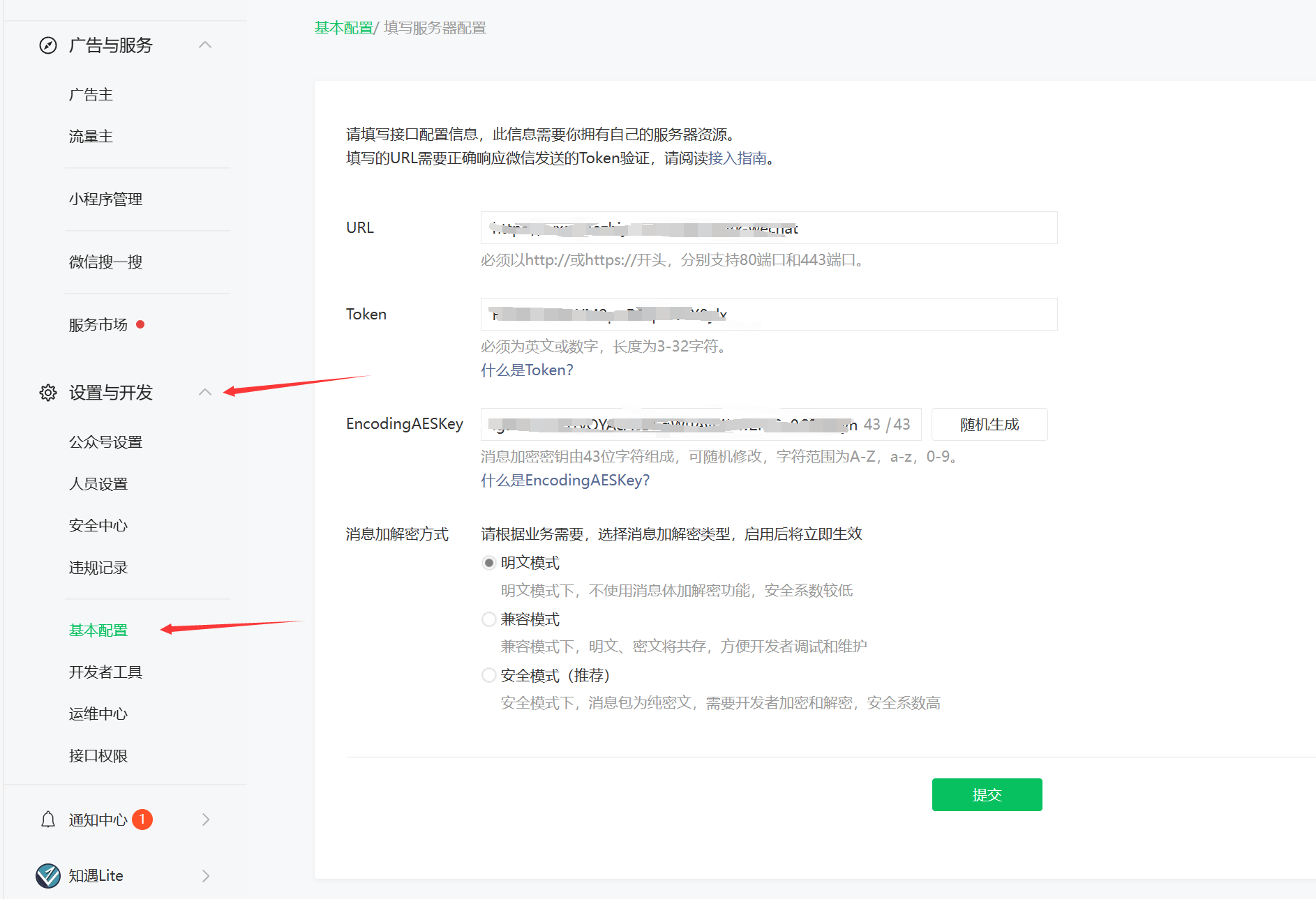
Task: Click 基本配置 in the breadcrumb
Action: click(343, 28)
